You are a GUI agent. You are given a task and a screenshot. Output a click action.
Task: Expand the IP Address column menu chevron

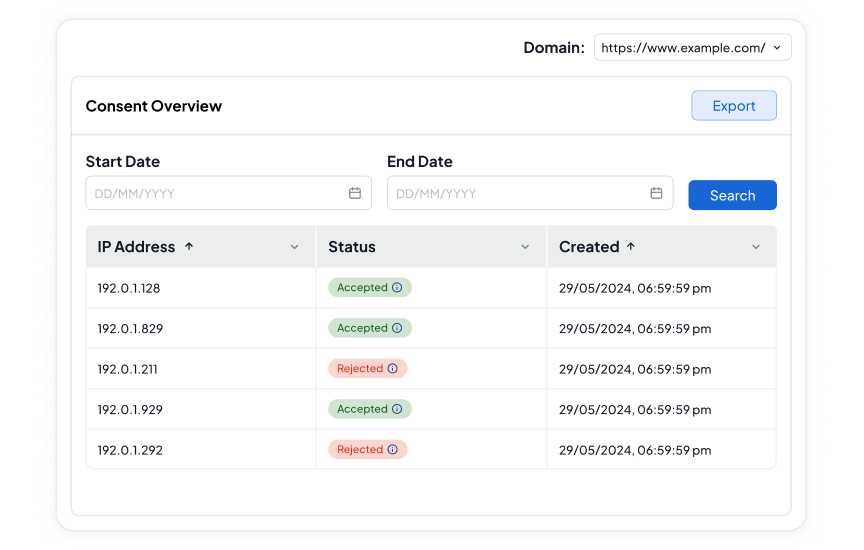coord(294,247)
